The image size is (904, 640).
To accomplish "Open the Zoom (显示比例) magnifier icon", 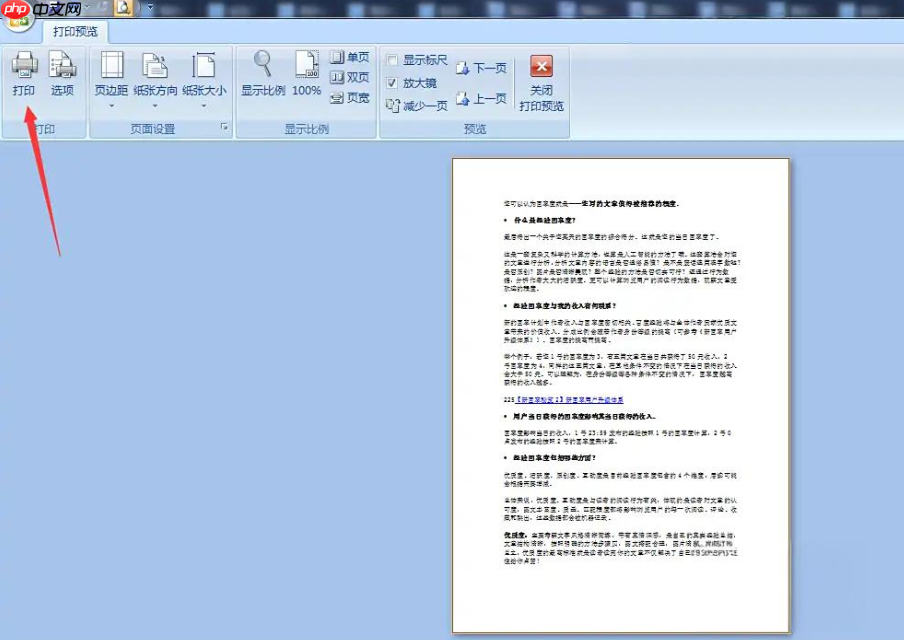I will click(260, 65).
